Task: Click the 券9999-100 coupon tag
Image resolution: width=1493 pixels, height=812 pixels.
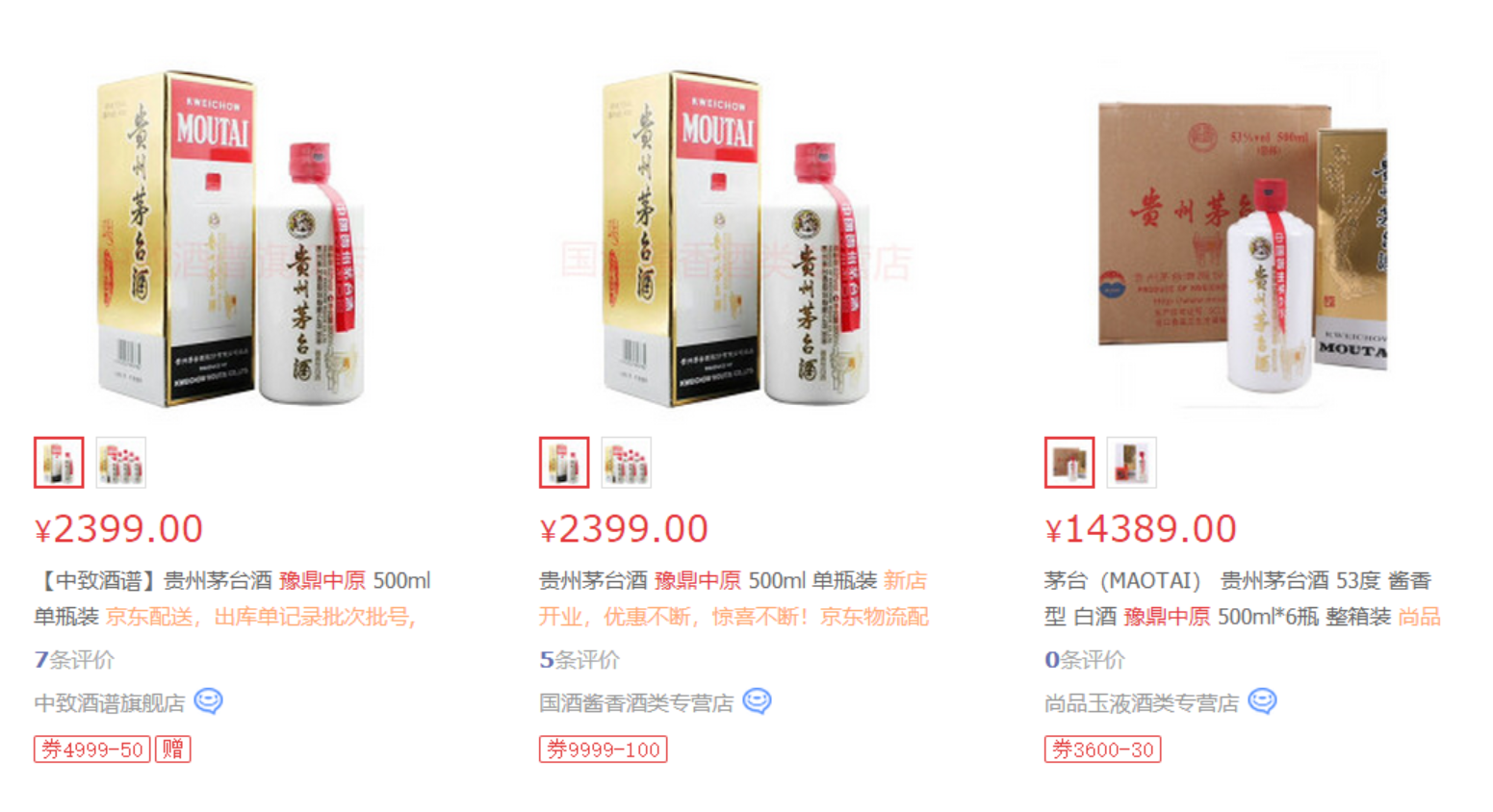Action: (604, 749)
